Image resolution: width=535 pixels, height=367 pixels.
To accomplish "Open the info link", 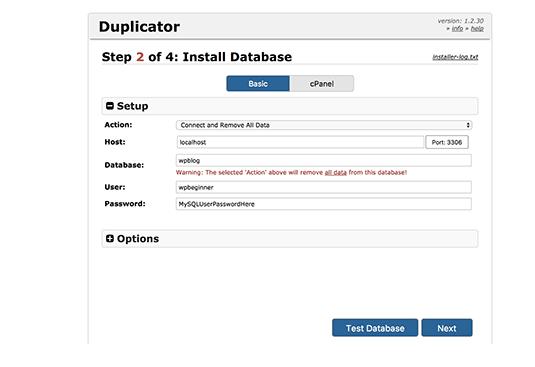I will (457, 29).
